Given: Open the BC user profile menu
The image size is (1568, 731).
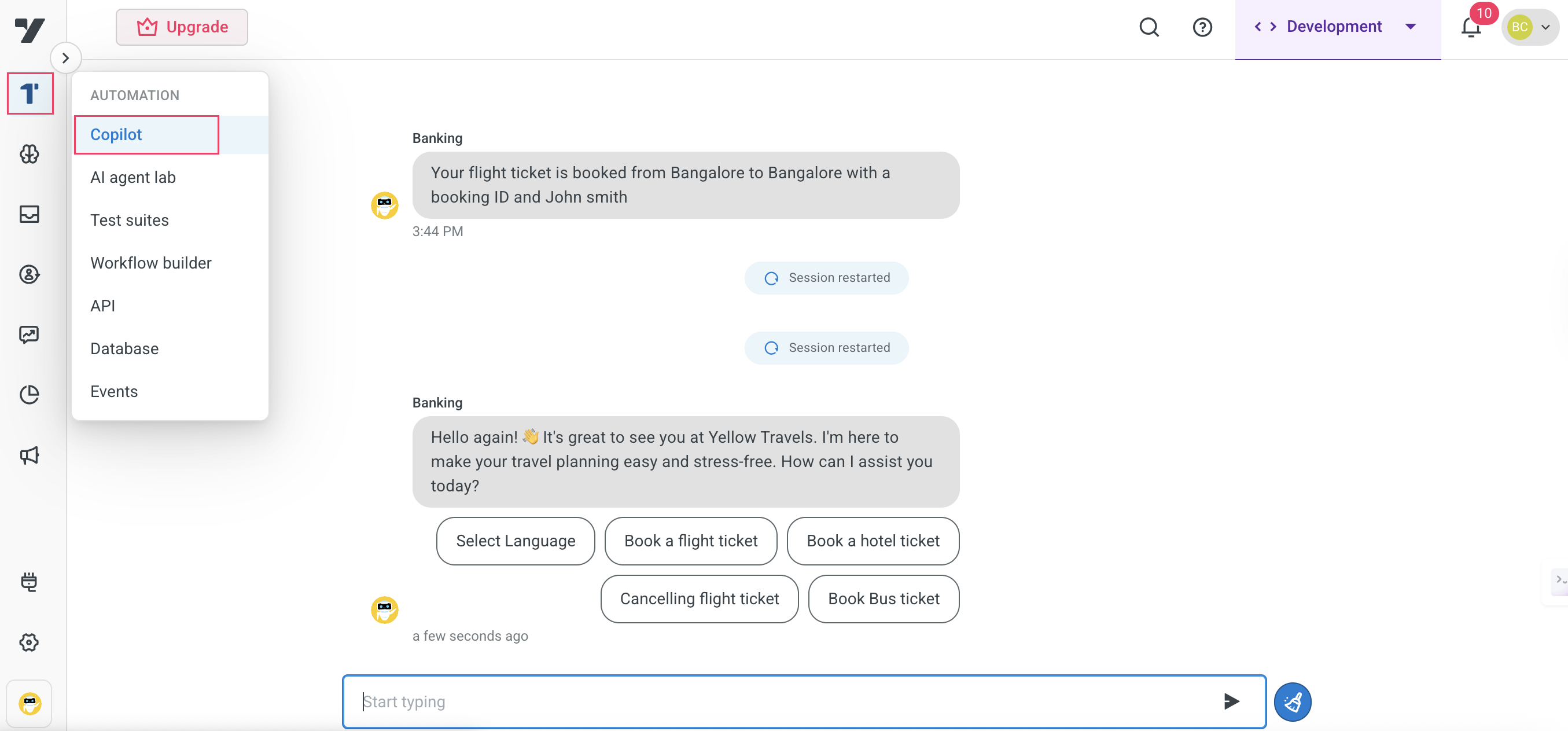Looking at the screenshot, I should pyautogui.click(x=1530, y=27).
